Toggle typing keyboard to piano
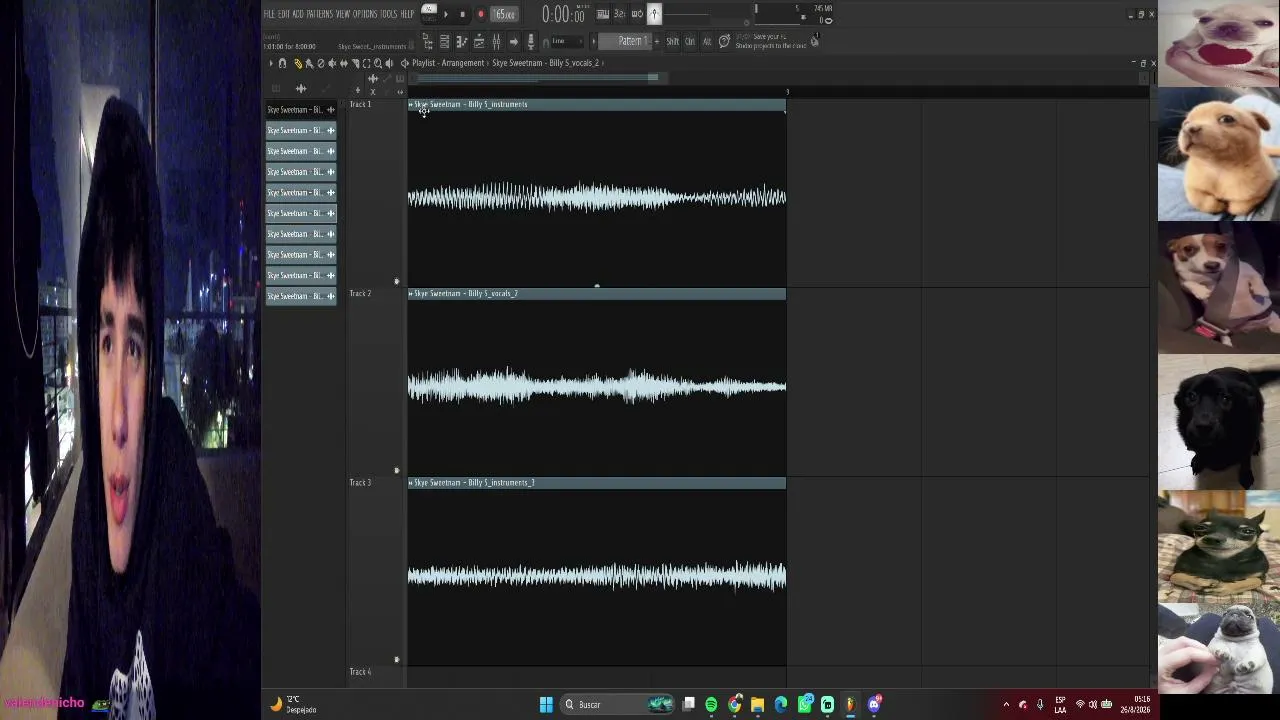 point(603,14)
